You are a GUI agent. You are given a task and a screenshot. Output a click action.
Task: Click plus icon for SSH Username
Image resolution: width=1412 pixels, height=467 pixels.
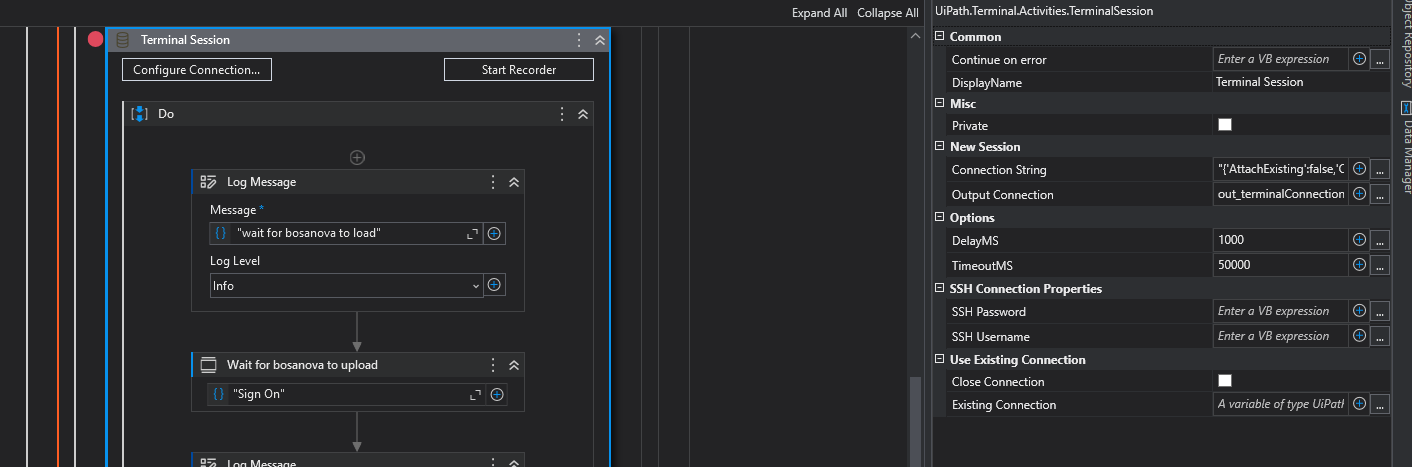pyautogui.click(x=1359, y=336)
